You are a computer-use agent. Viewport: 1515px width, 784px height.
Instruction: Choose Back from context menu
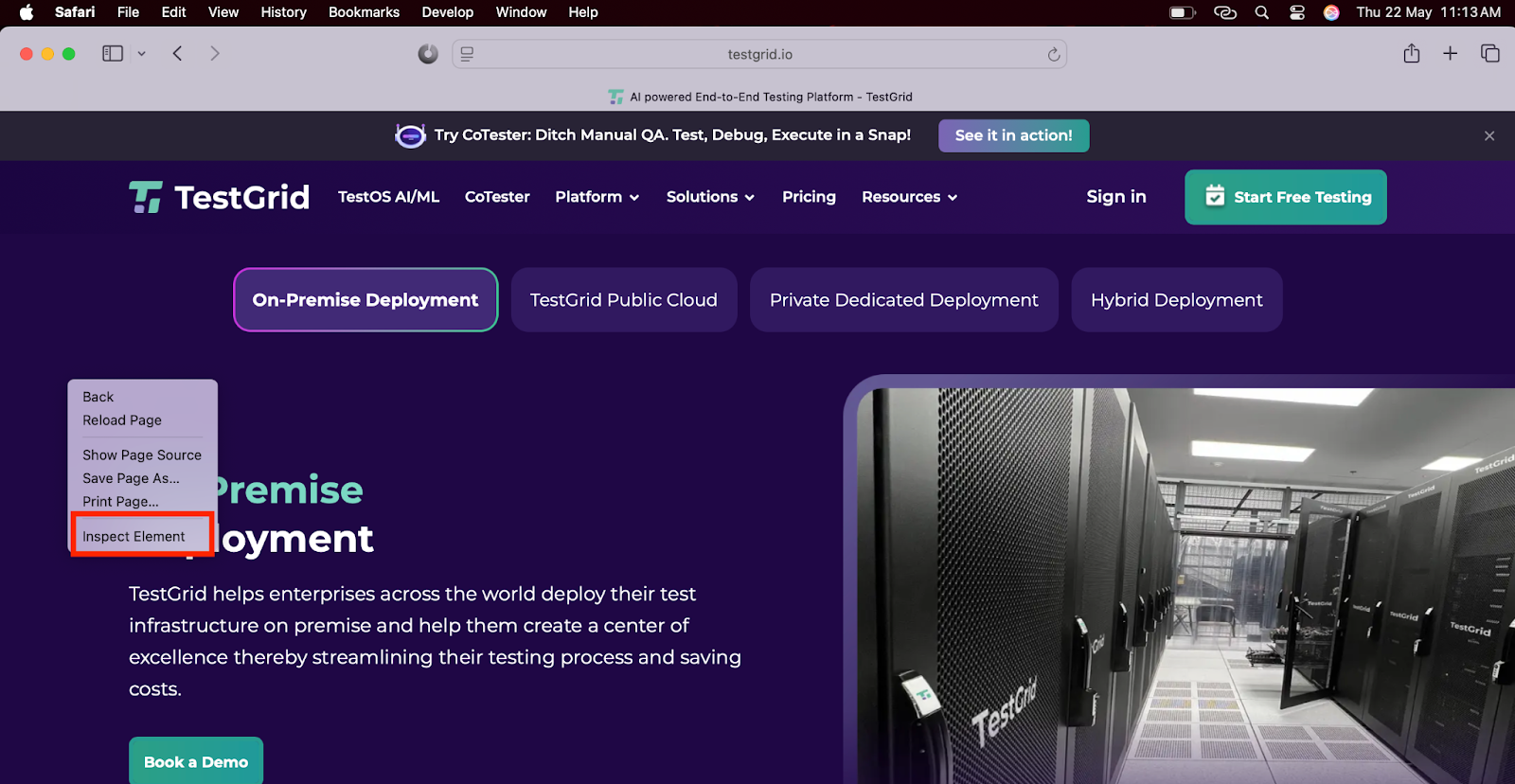click(x=143, y=397)
